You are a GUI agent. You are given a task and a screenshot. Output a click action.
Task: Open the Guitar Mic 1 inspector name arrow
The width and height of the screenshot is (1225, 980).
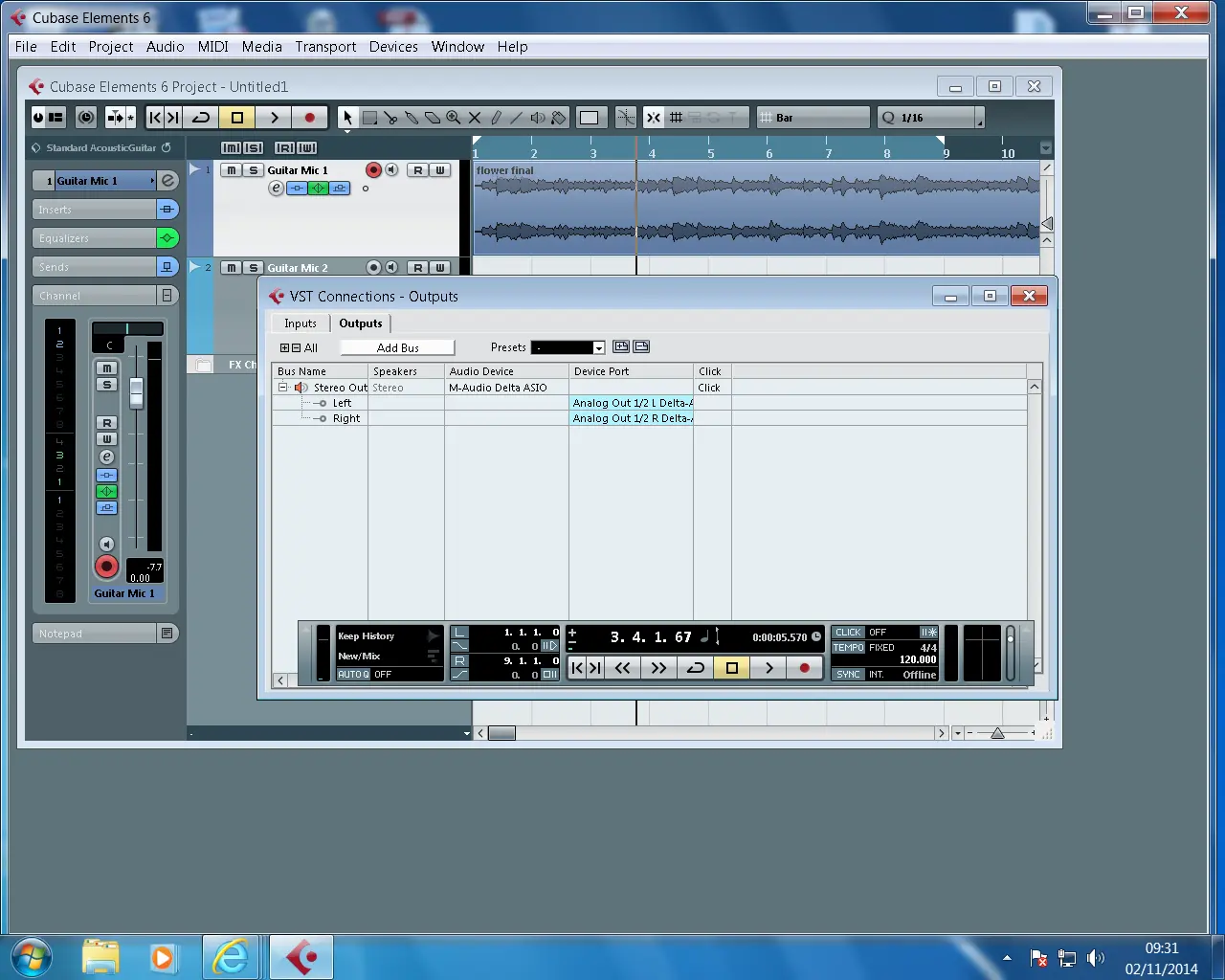[152, 180]
